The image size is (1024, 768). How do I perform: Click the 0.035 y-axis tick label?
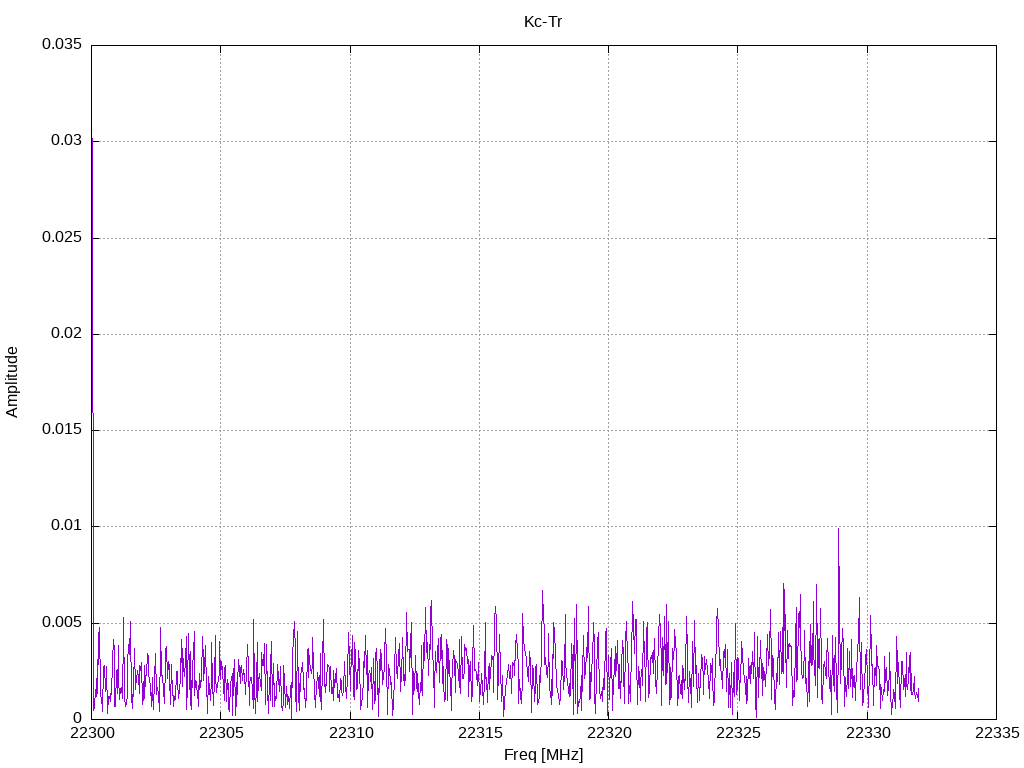click(61, 45)
